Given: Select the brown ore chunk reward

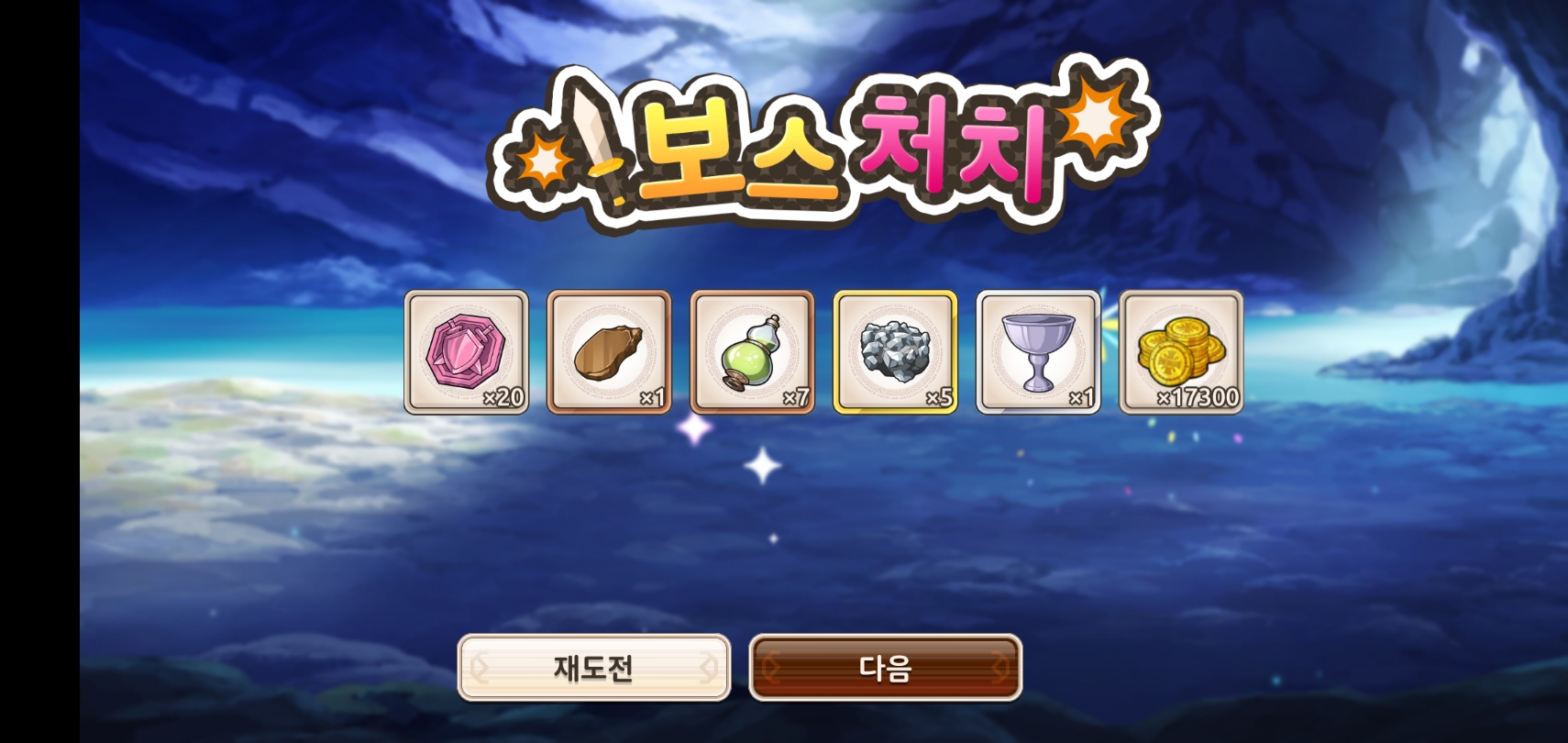Looking at the screenshot, I should 610,352.
